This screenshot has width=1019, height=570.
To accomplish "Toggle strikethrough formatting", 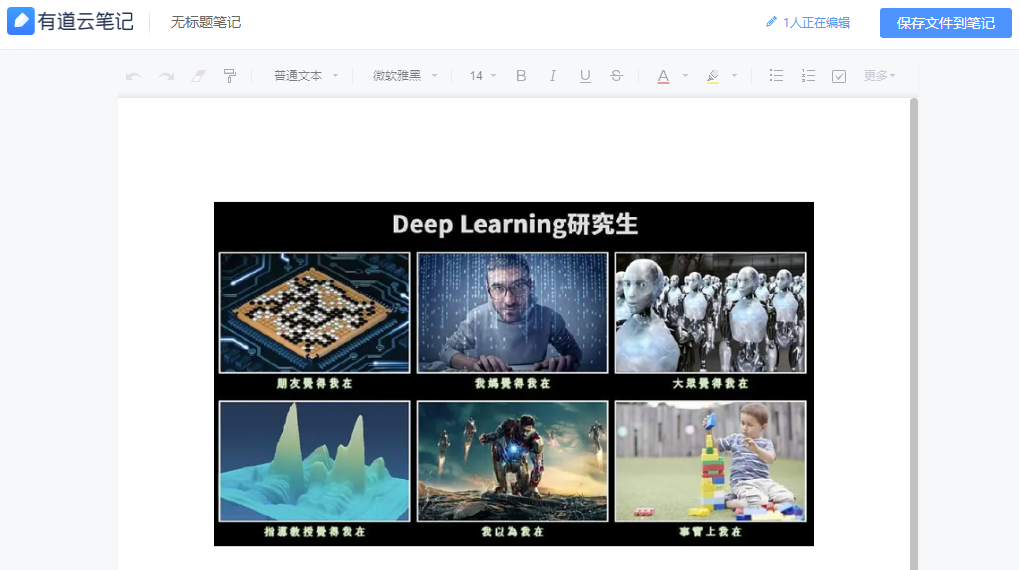I will click(x=616, y=76).
